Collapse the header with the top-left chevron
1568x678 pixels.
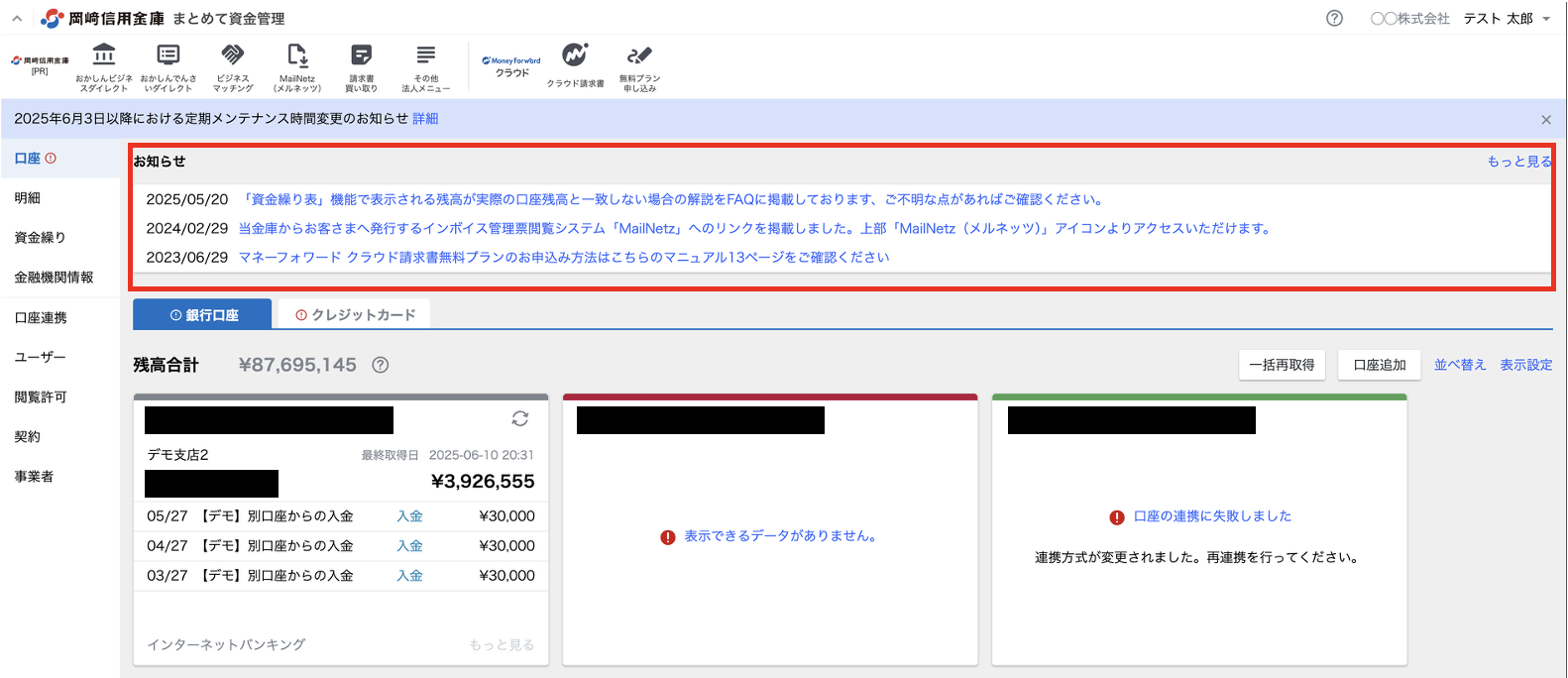coord(17,18)
